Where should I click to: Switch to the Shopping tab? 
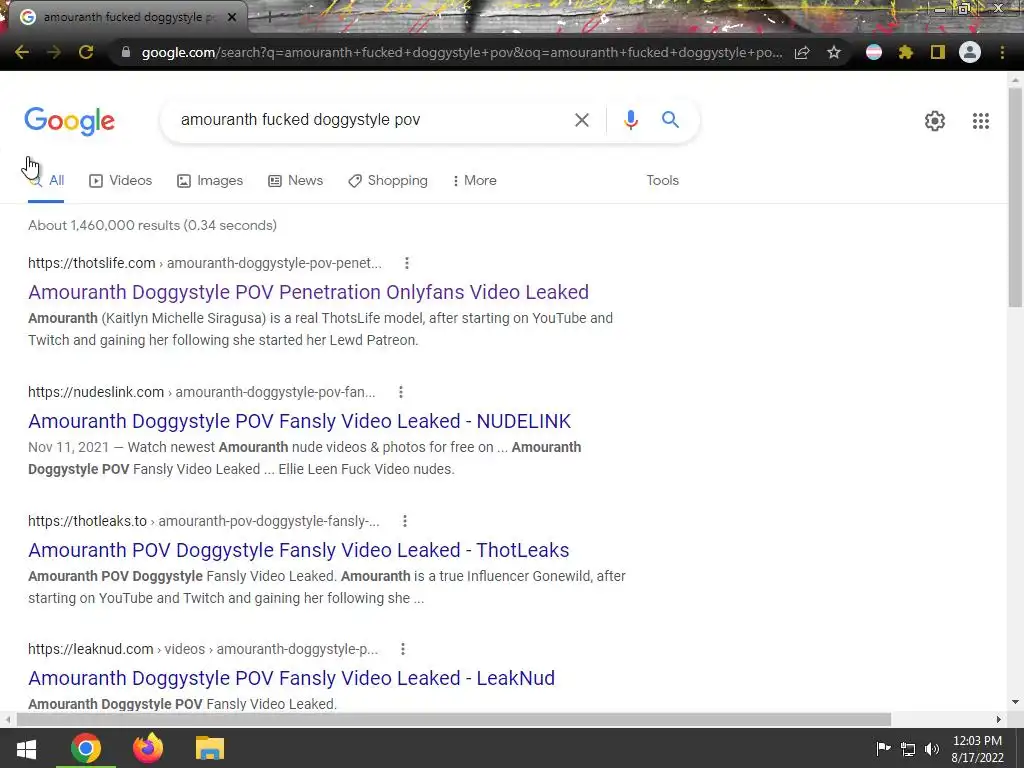click(x=388, y=181)
